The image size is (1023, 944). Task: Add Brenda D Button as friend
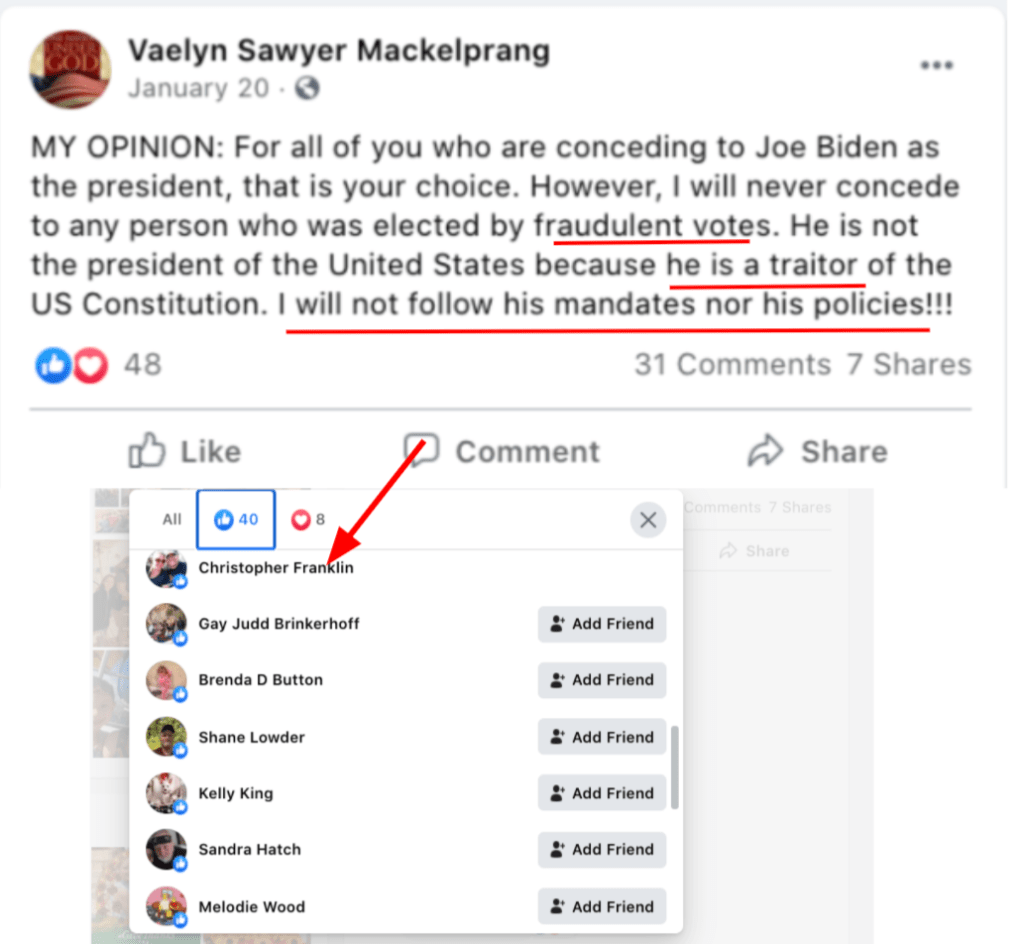pyautogui.click(x=602, y=680)
